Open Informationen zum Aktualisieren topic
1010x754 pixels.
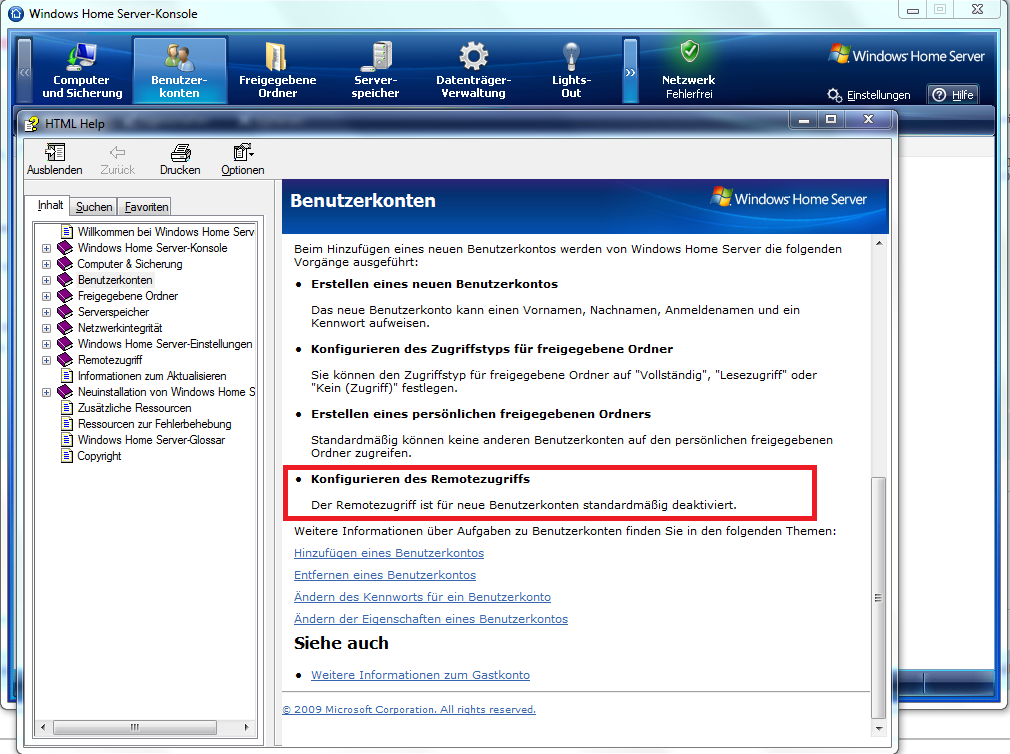(152, 376)
